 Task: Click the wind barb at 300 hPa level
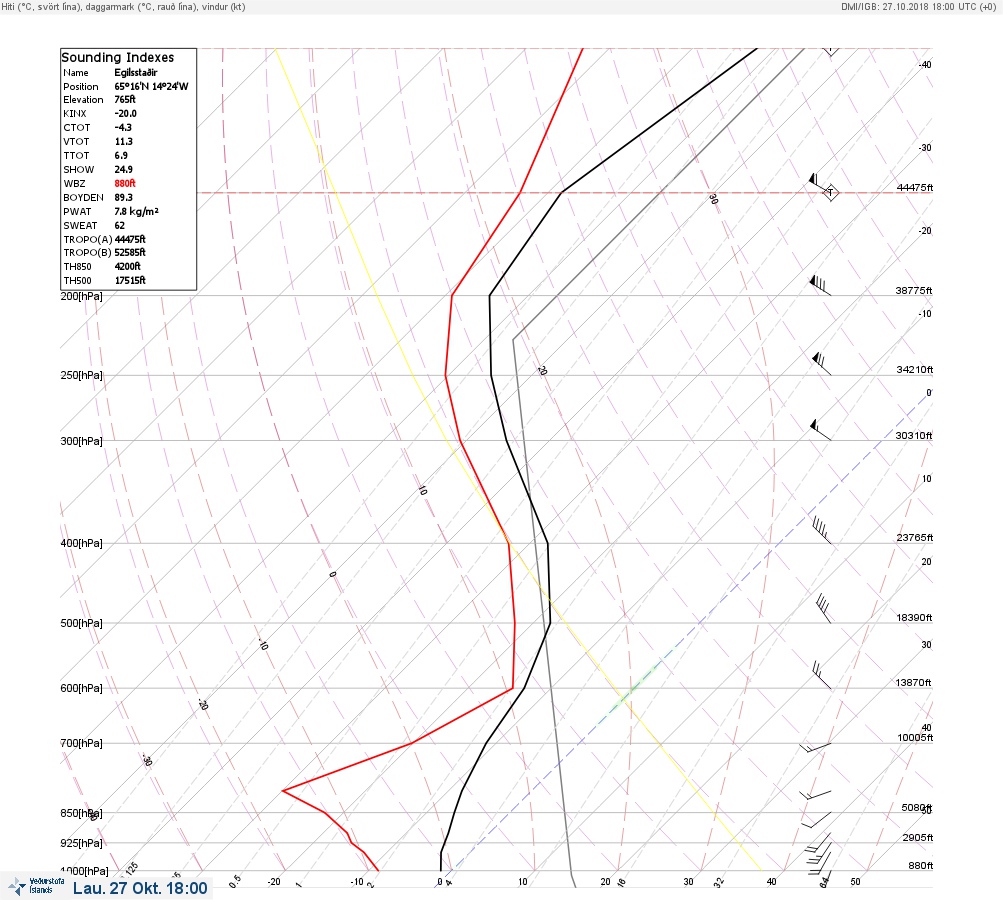pos(821,430)
